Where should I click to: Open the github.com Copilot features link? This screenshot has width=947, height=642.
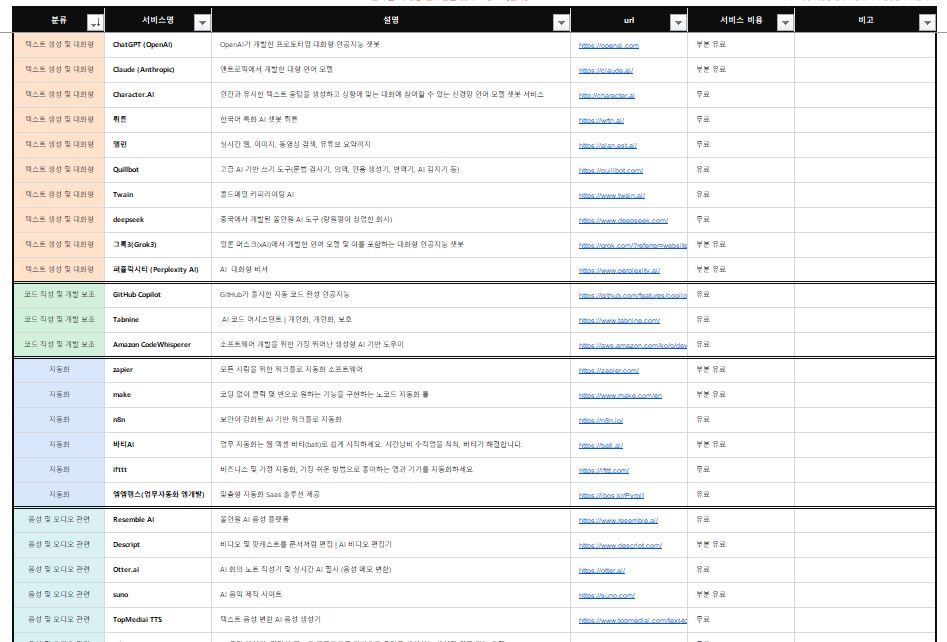tap(632, 295)
